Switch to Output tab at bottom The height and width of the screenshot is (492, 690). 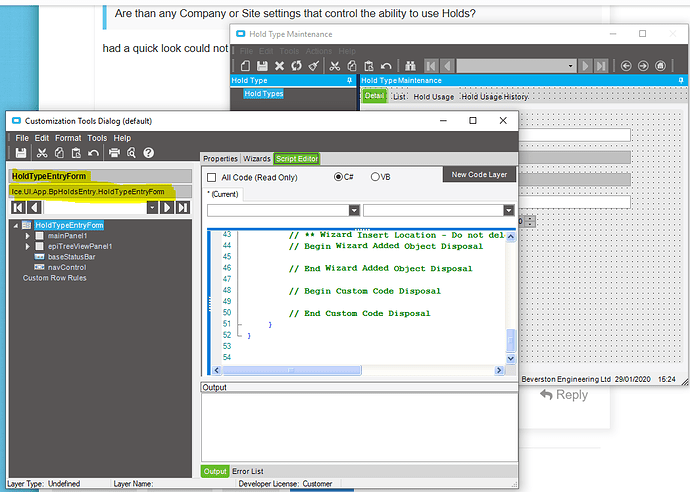coord(215,471)
